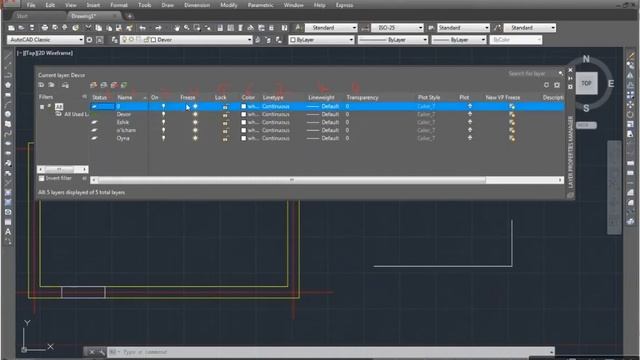This screenshot has height=360, width=640.
Task: Open the Format menu
Action: click(119, 5)
